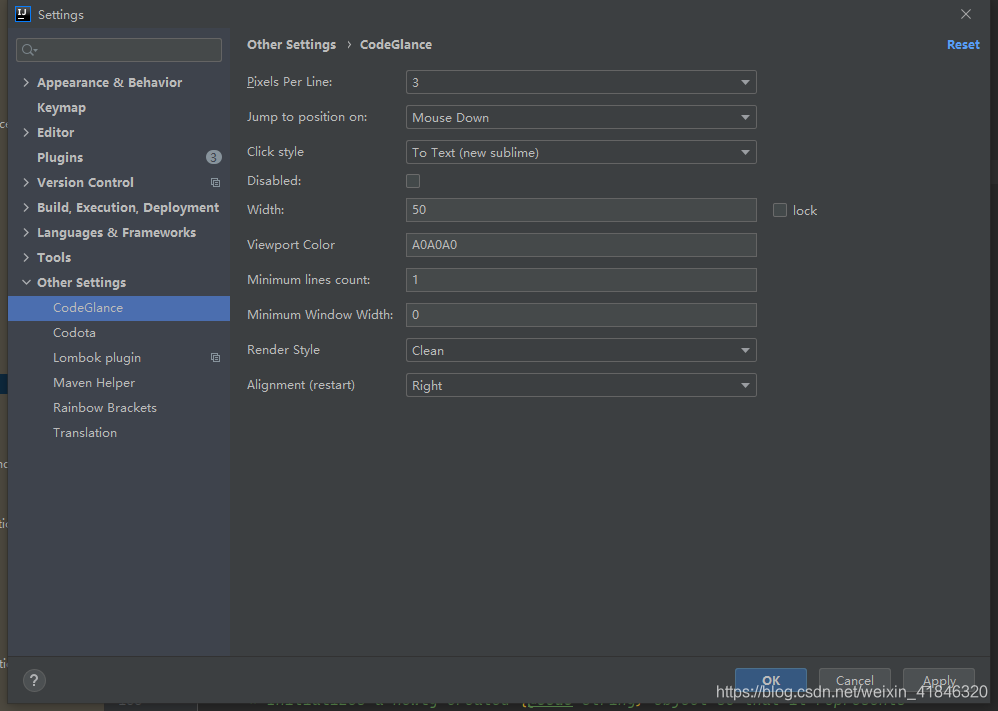The width and height of the screenshot is (998, 711).
Task: Open the Pixels Per Line dropdown
Action: pyautogui.click(x=581, y=82)
